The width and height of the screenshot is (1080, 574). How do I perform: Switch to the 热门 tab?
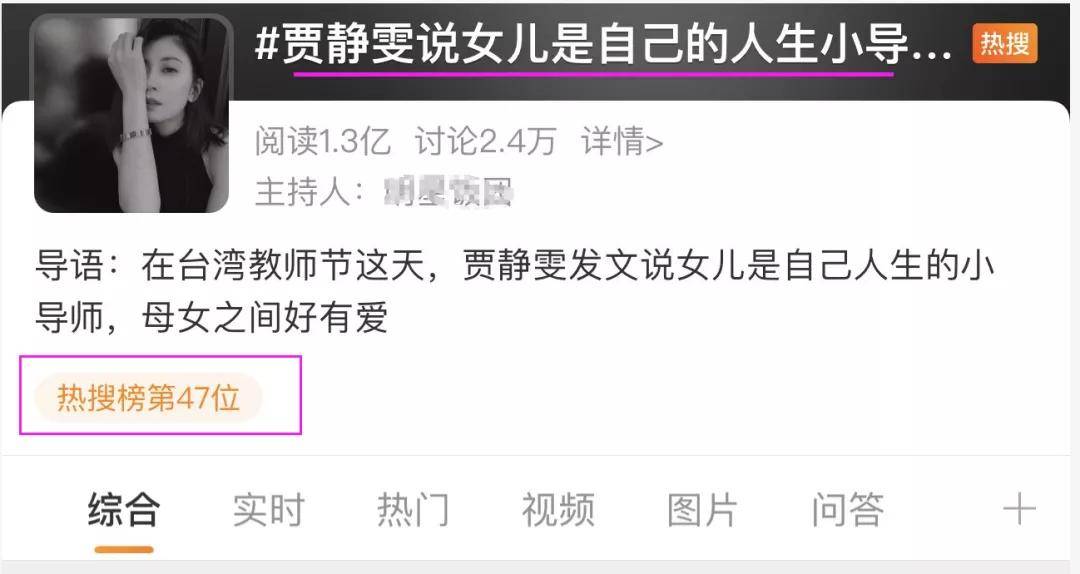click(413, 510)
